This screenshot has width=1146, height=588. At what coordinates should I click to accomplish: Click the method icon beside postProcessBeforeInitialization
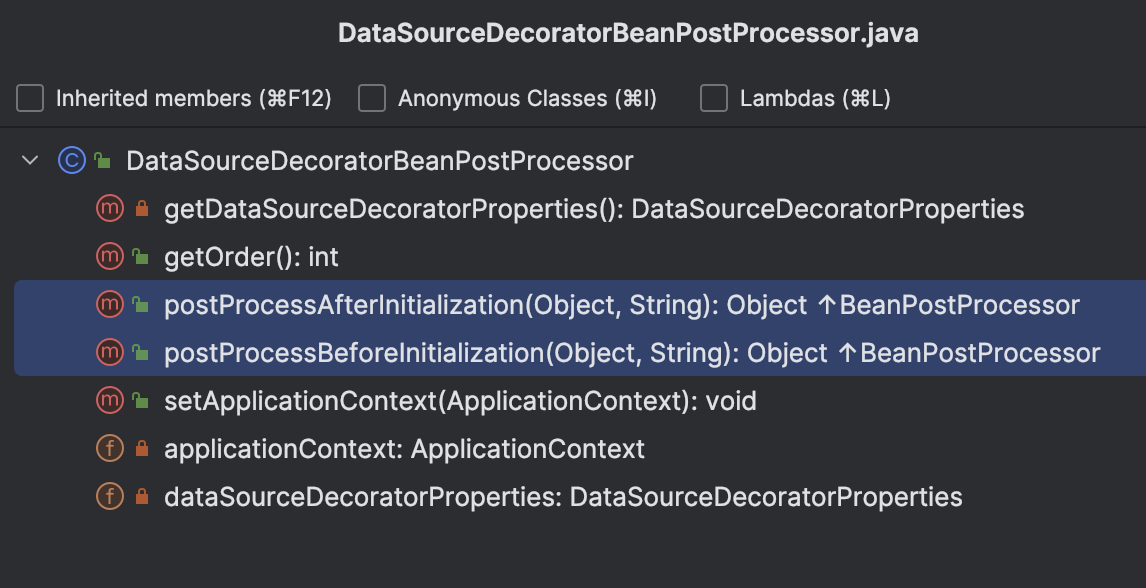pos(108,353)
